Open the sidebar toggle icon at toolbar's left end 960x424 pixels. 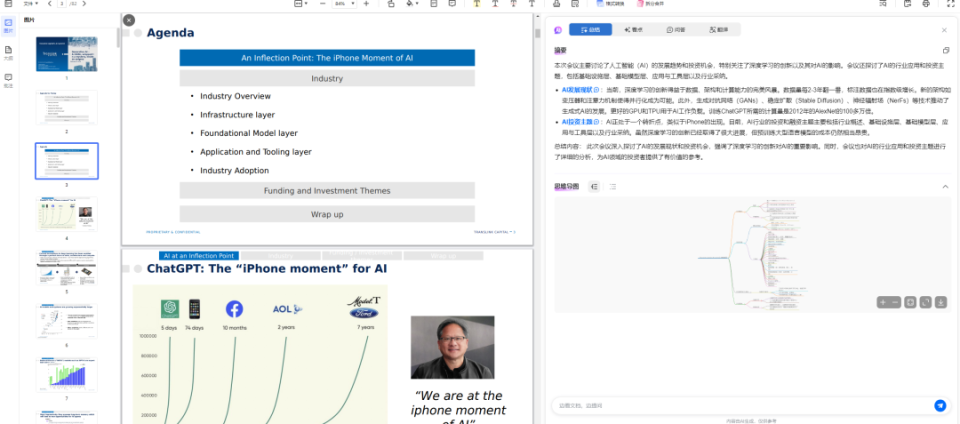(9, 4)
